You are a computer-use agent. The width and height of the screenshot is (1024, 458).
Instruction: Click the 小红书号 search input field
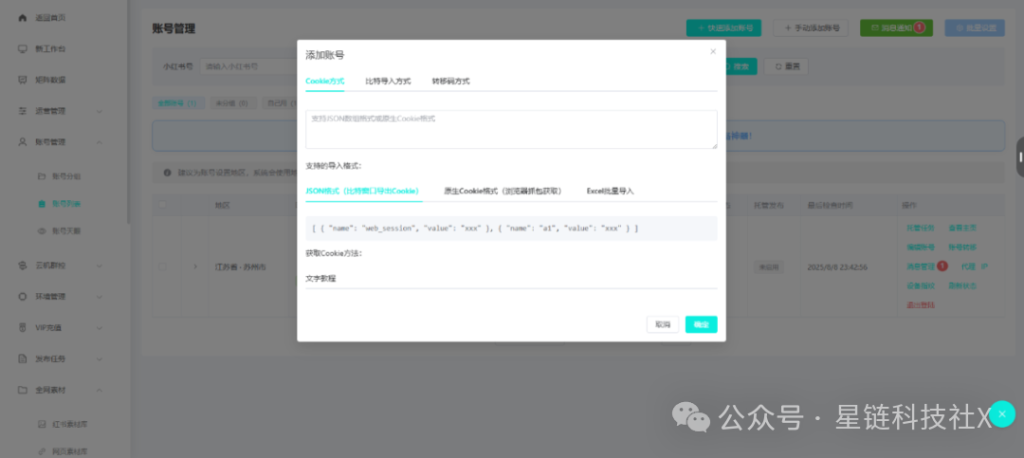click(248, 66)
